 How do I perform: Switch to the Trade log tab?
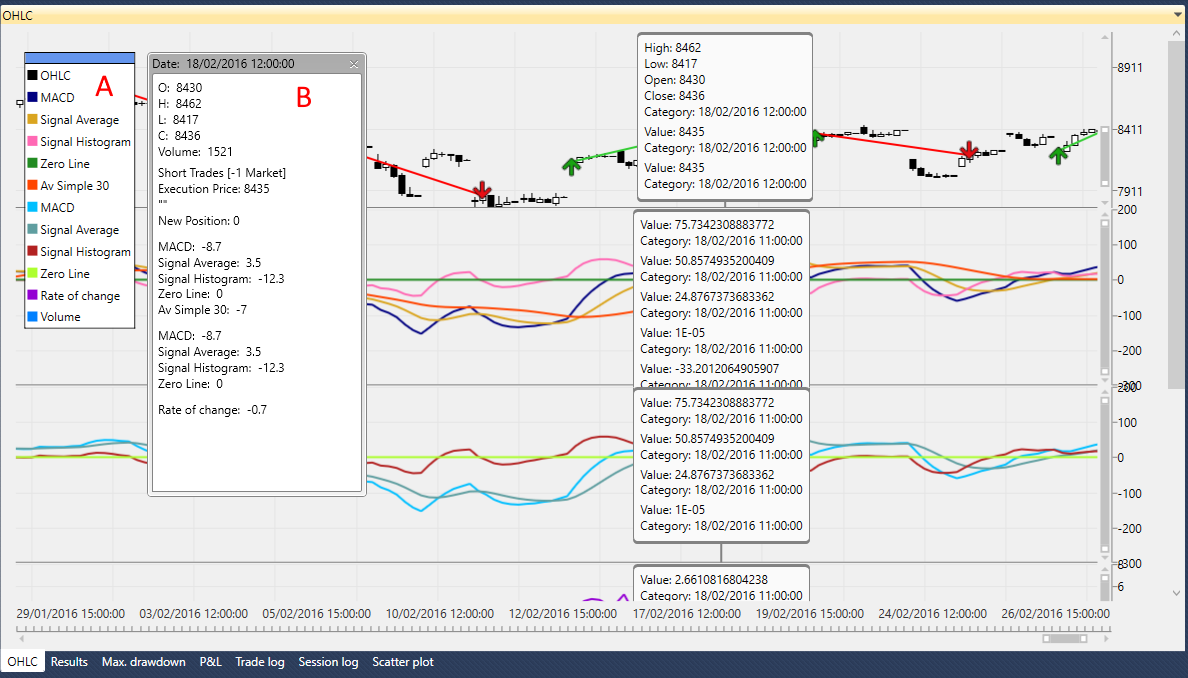click(259, 661)
